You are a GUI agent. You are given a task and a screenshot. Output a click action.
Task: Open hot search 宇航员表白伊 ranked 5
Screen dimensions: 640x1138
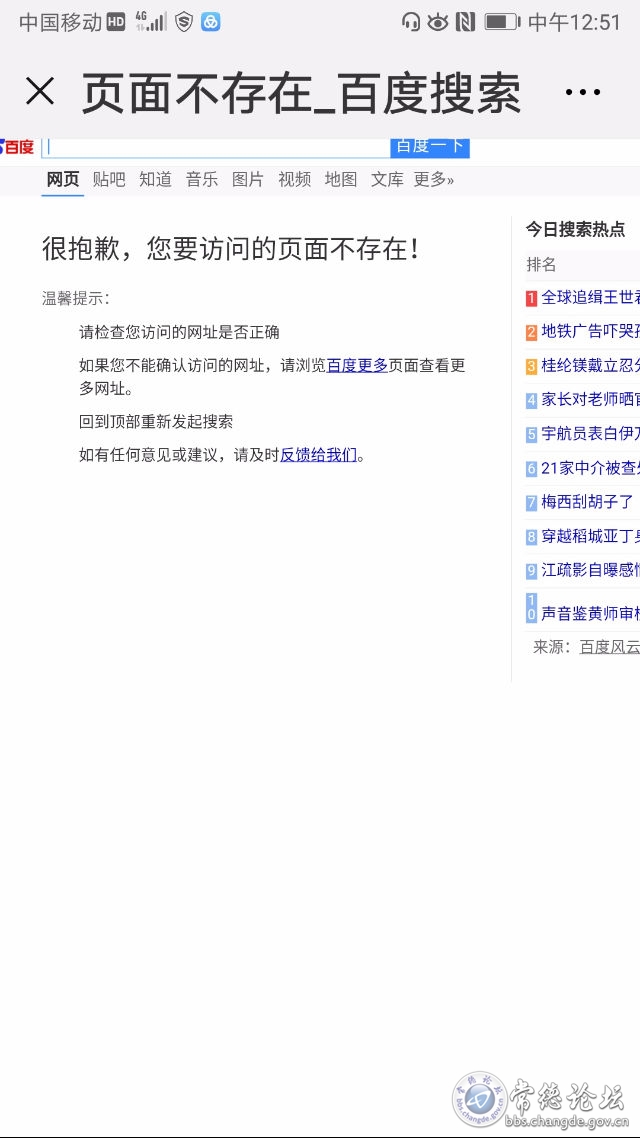591,433
